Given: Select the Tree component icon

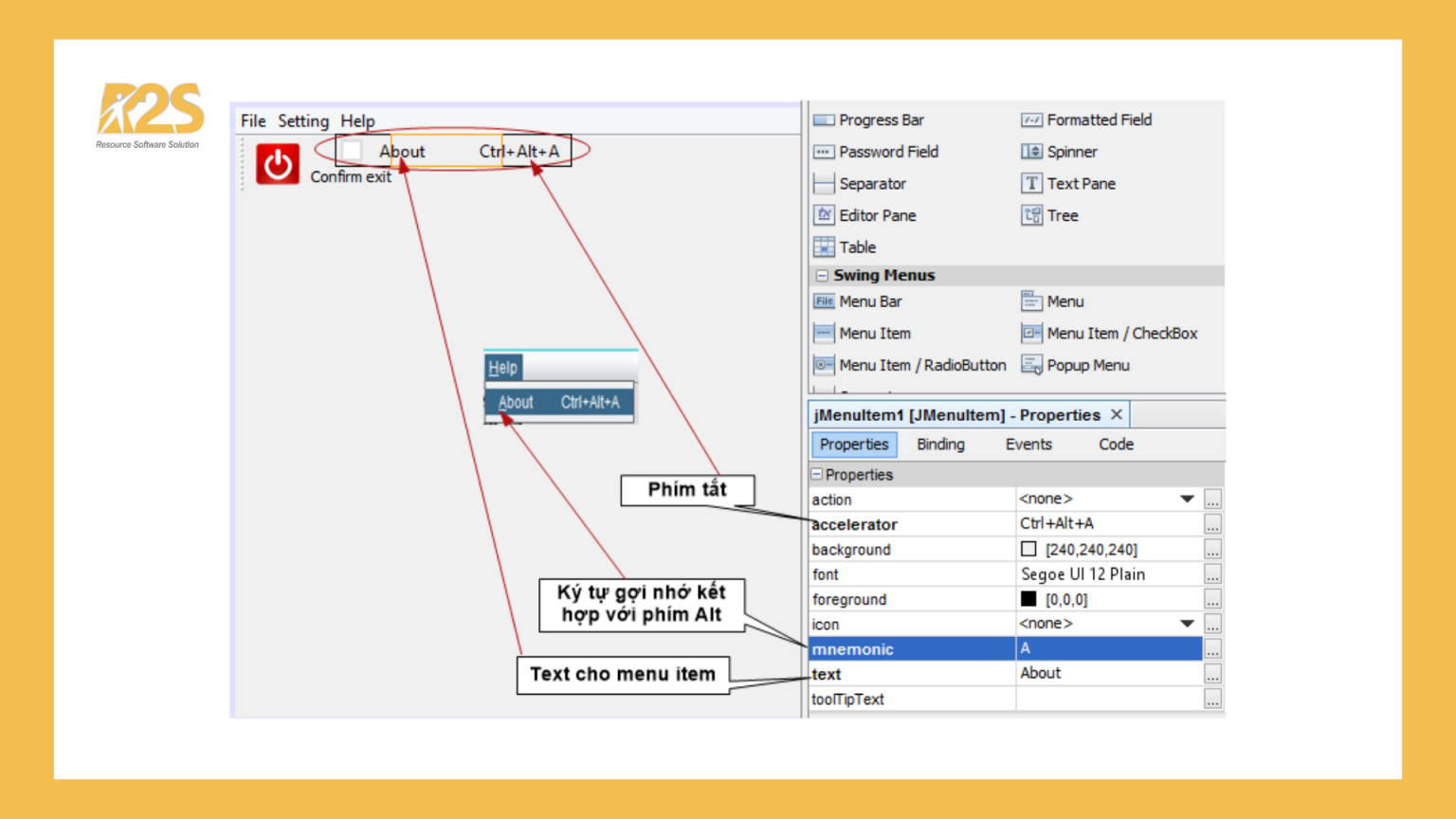Looking at the screenshot, I should pos(1031,215).
